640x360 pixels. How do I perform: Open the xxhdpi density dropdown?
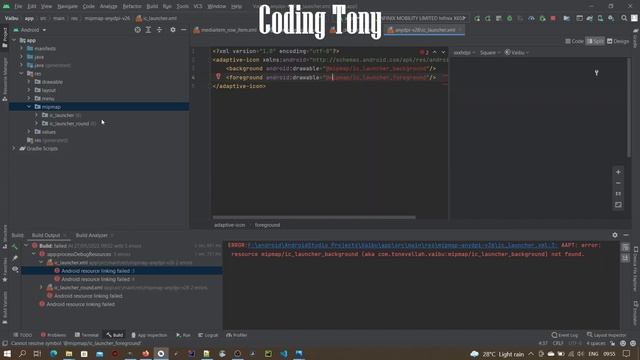(x=464, y=53)
